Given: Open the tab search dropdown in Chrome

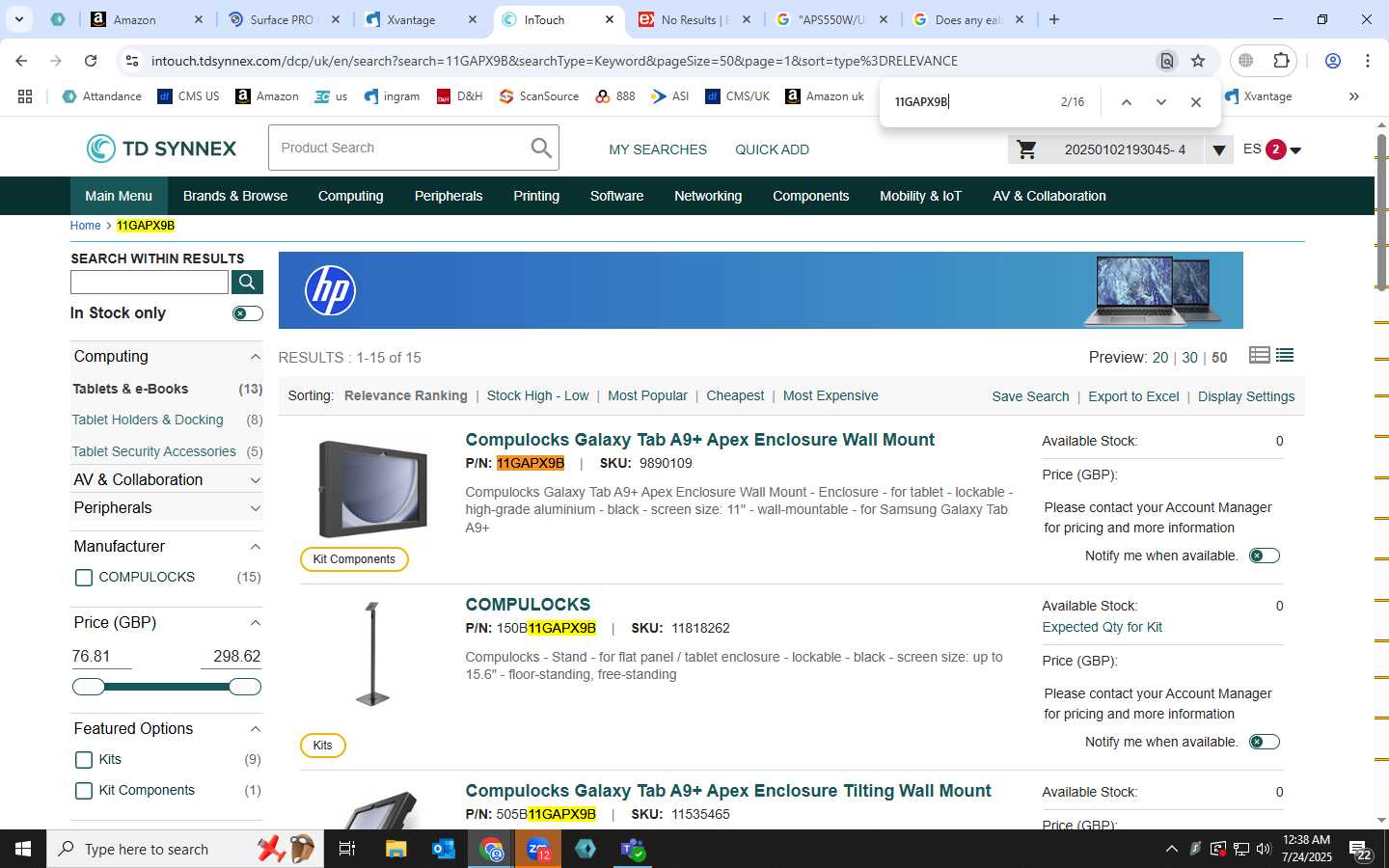Looking at the screenshot, I should click(18, 19).
